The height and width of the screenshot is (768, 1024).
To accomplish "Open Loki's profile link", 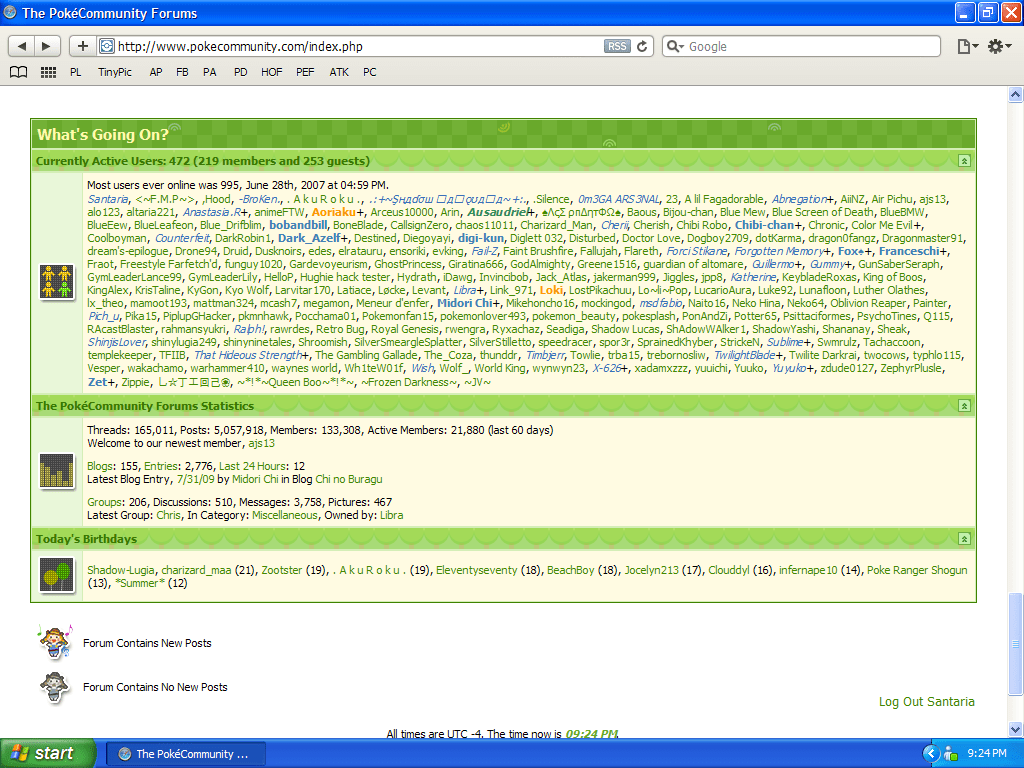I will tap(551, 290).
